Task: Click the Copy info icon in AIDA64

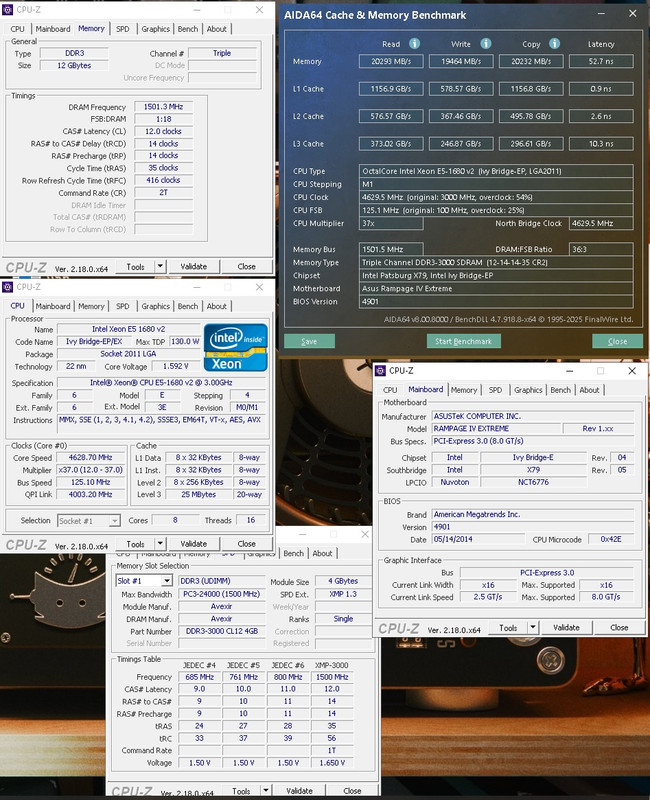Action: tap(554, 44)
